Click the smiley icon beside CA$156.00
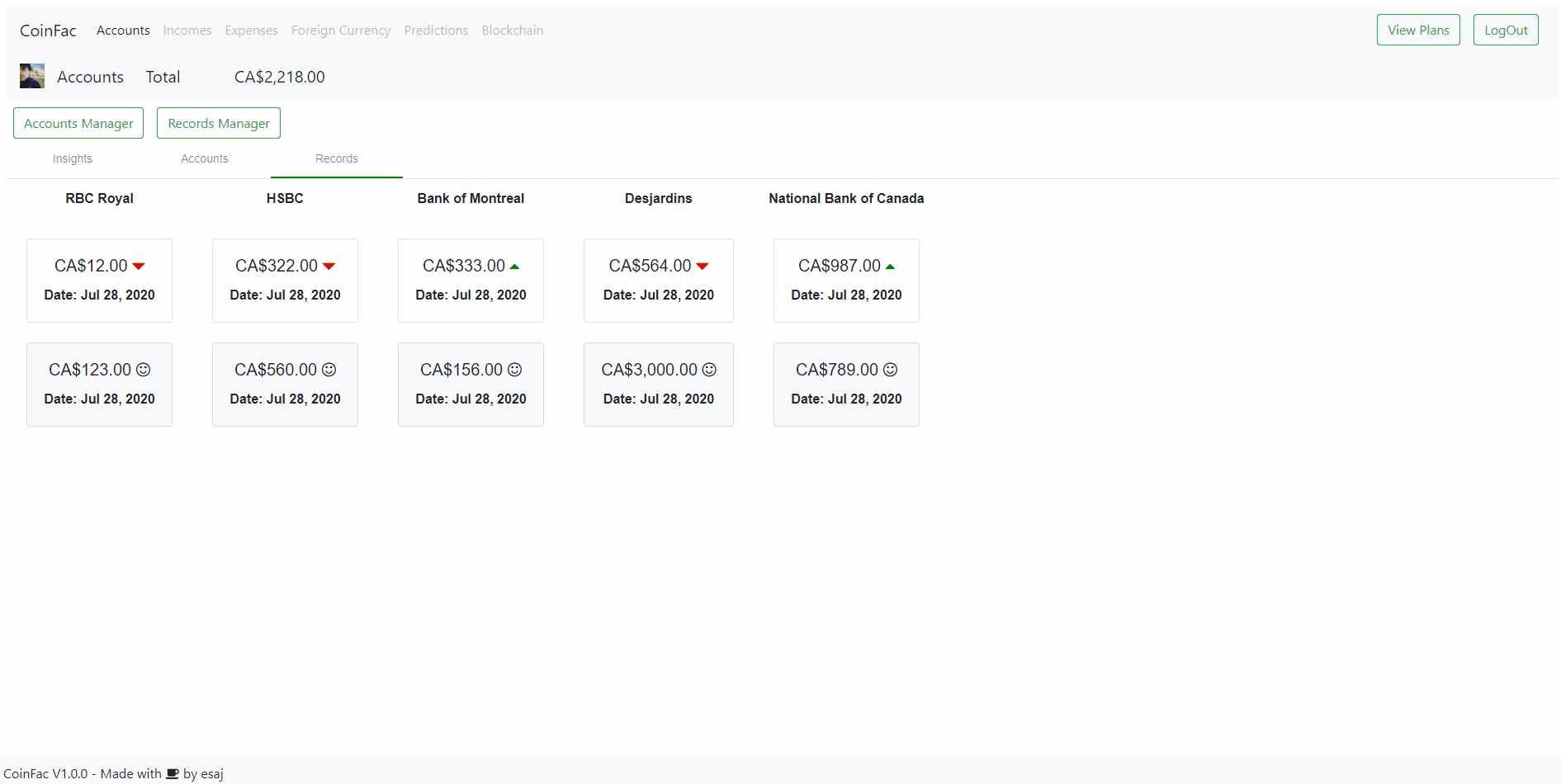This screenshot has width=1561, height=784. coord(515,370)
